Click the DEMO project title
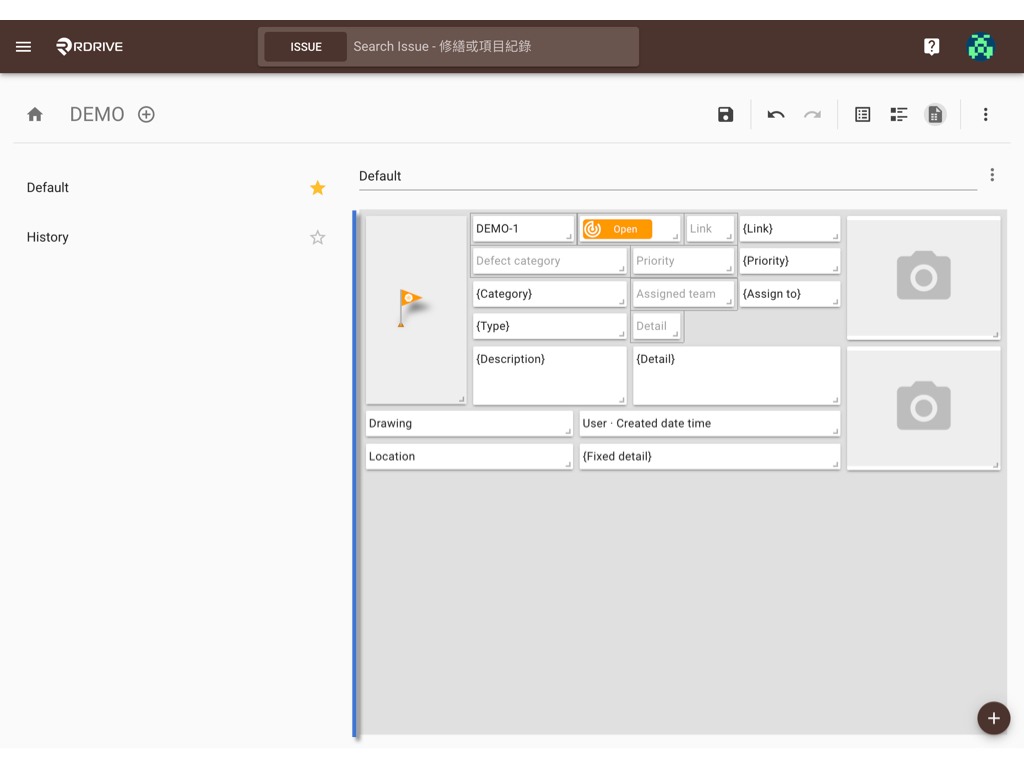The height and width of the screenshot is (768, 1024). click(x=97, y=114)
